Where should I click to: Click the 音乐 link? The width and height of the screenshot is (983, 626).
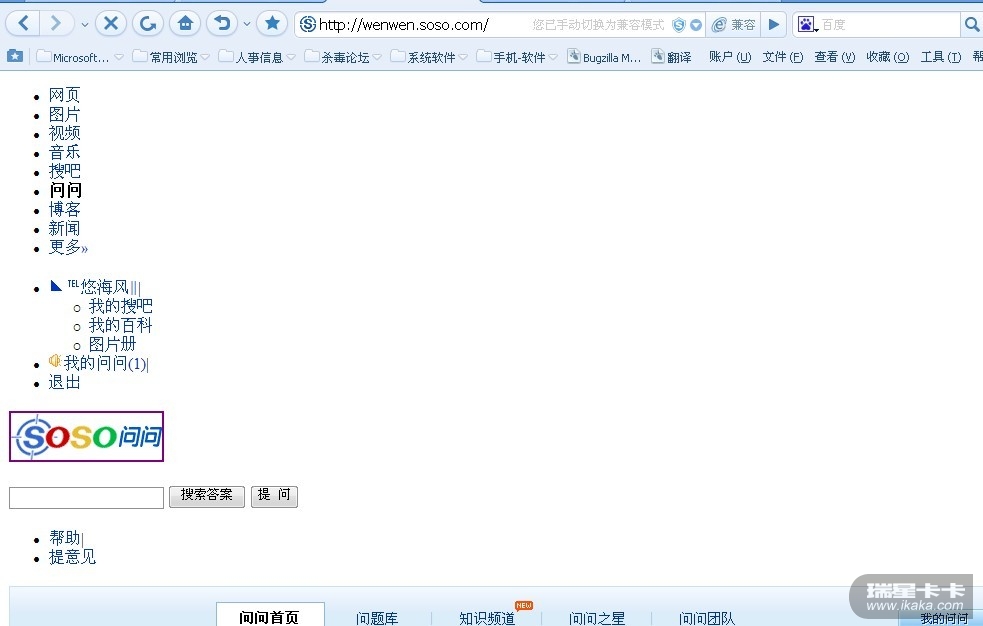(x=64, y=152)
